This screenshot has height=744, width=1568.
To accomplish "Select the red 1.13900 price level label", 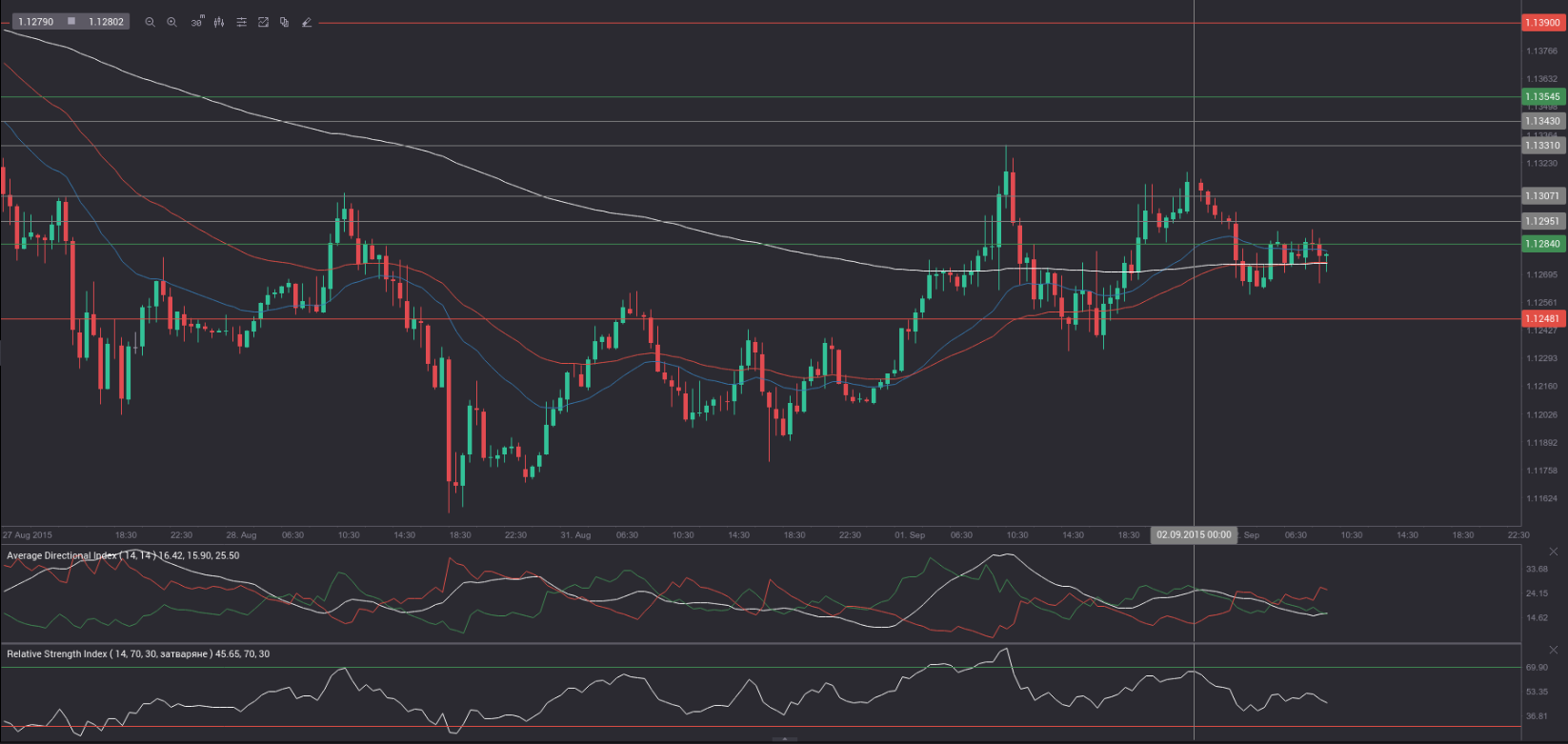I will (x=1542, y=22).
